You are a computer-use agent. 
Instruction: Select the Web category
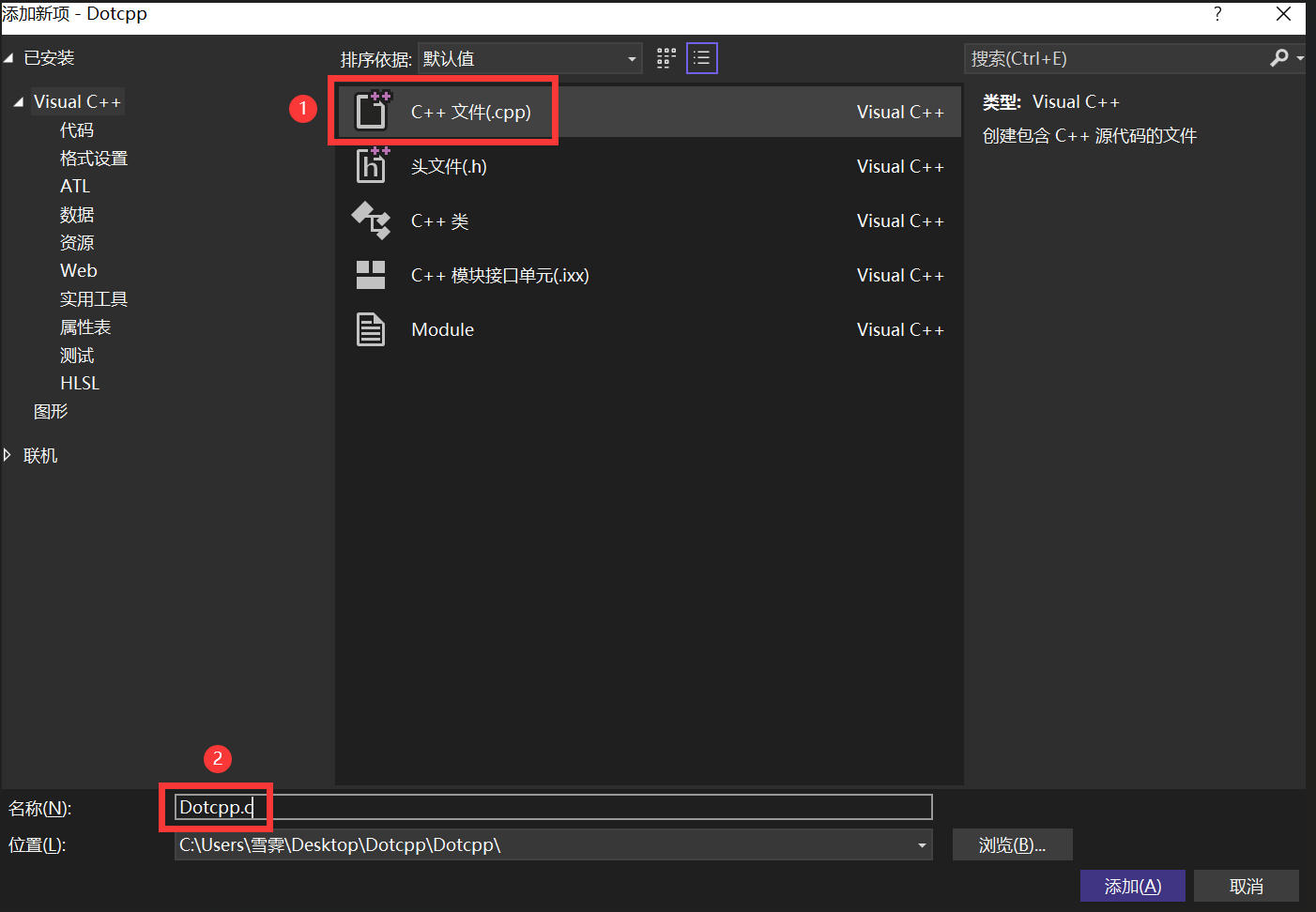pyautogui.click(x=79, y=270)
